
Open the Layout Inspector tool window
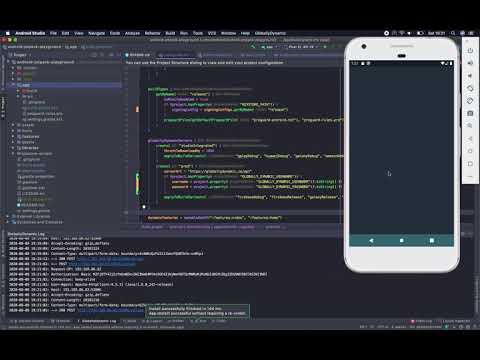(456, 321)
